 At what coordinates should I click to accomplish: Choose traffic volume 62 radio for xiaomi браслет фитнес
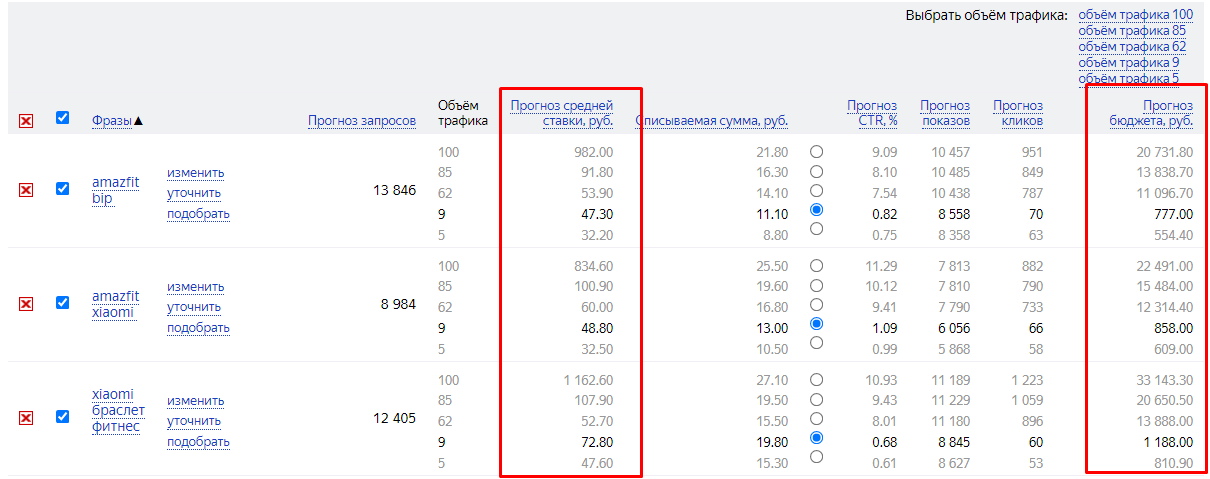(817, 418)
